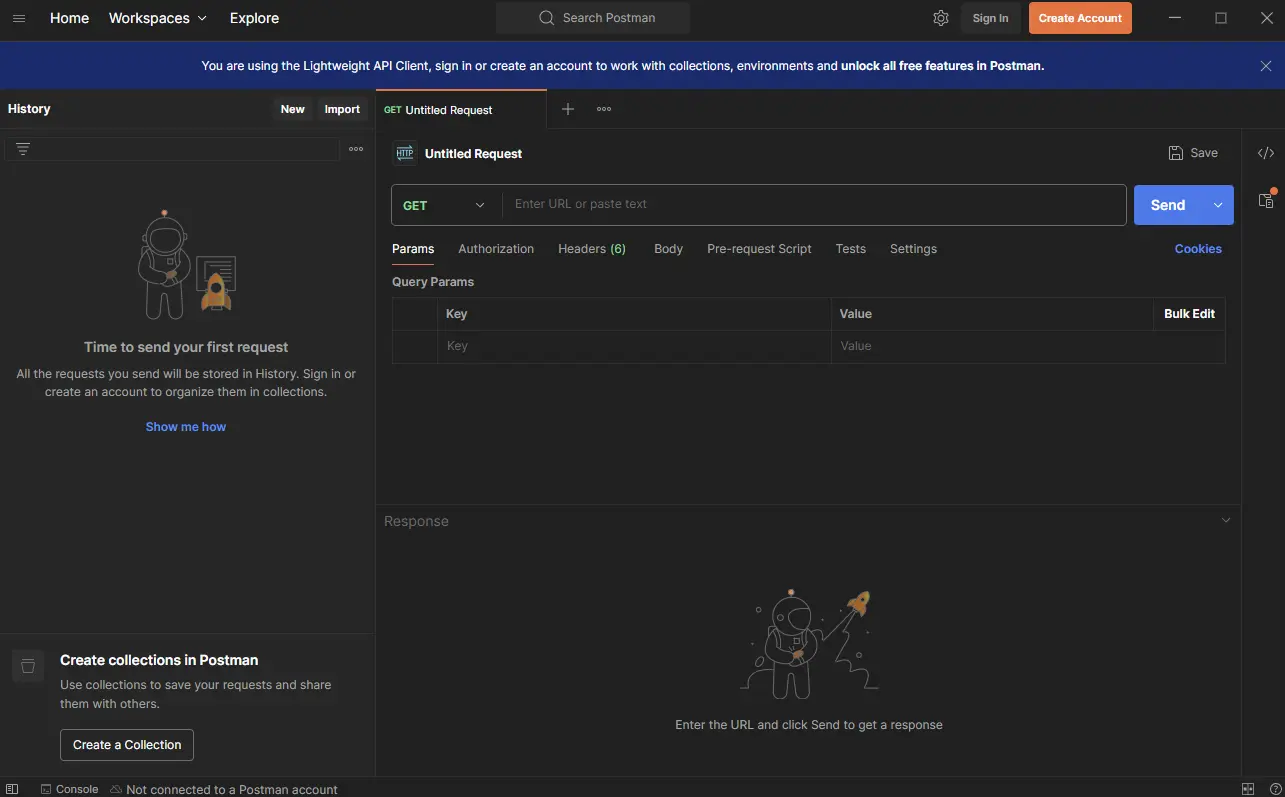Open the documentation panel with orange notification dot
This screenshot has width=1285, height=797.
pyautogui.click(x=1265, y=200)
